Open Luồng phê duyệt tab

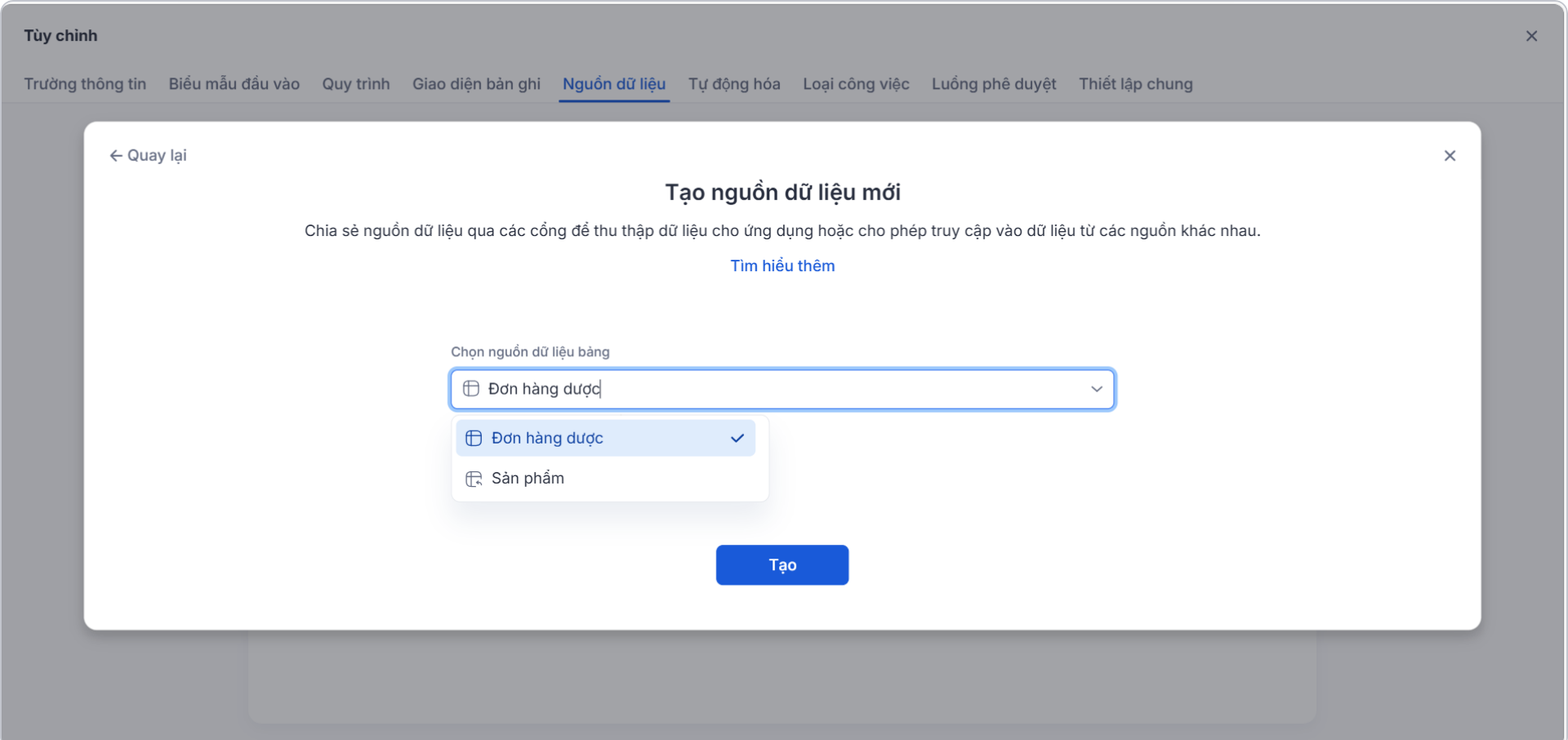[x=994, y=84]
